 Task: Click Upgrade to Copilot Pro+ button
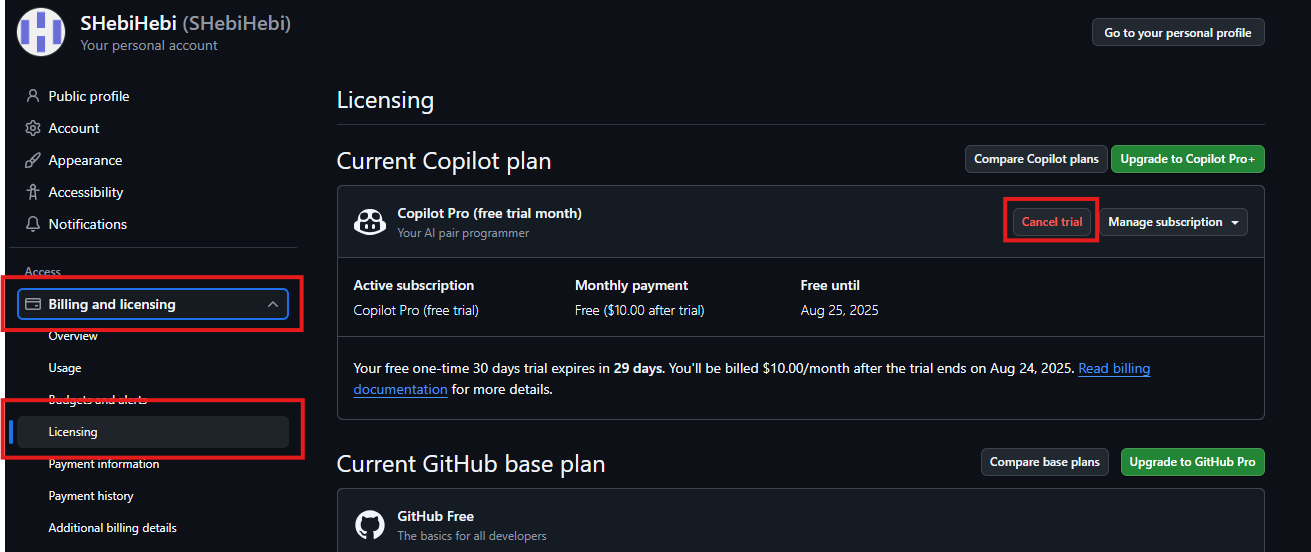tap(1188, 159)
